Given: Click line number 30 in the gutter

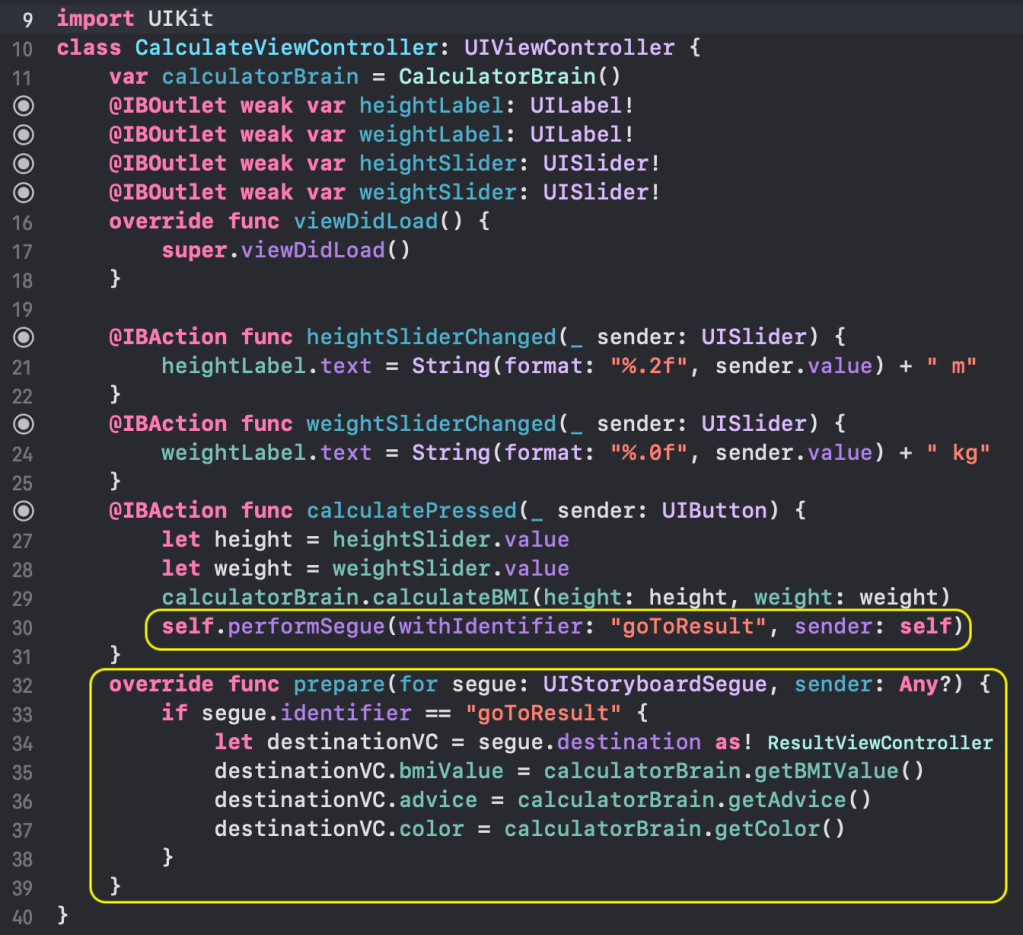Looking at the screenshot, I should coord(23,627).
